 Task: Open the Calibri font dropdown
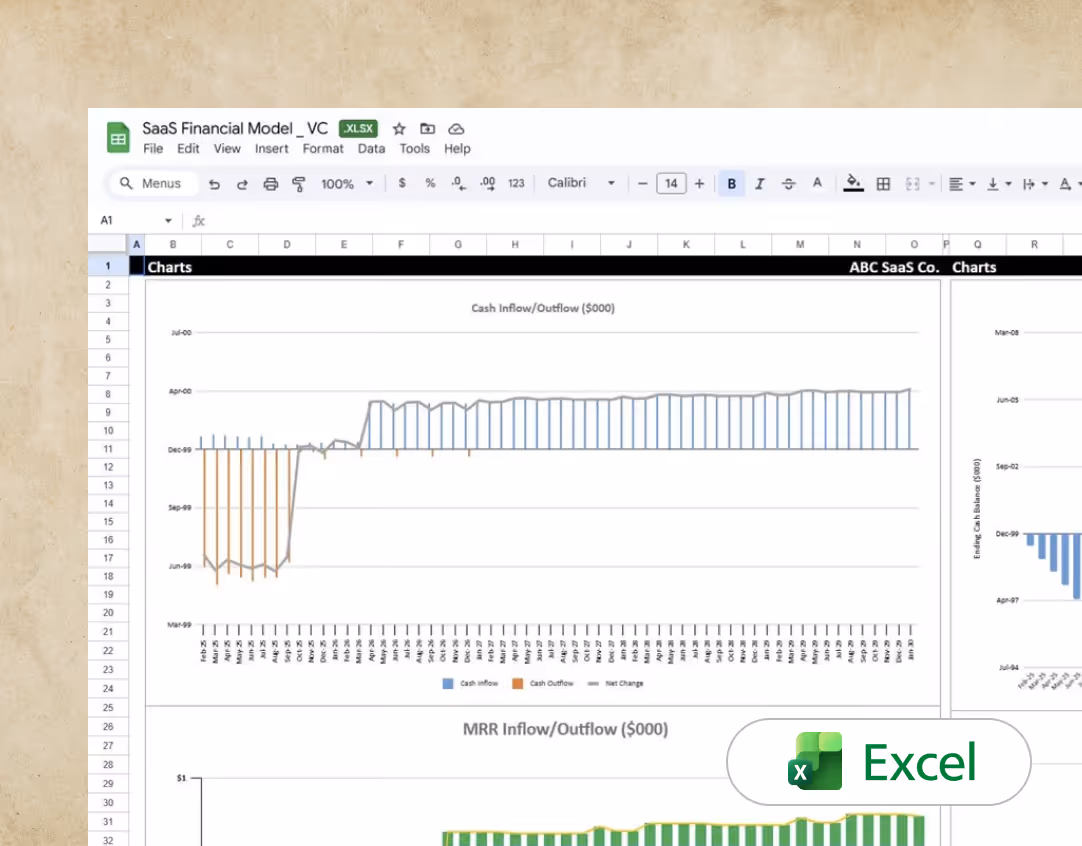tap(581, 183)
